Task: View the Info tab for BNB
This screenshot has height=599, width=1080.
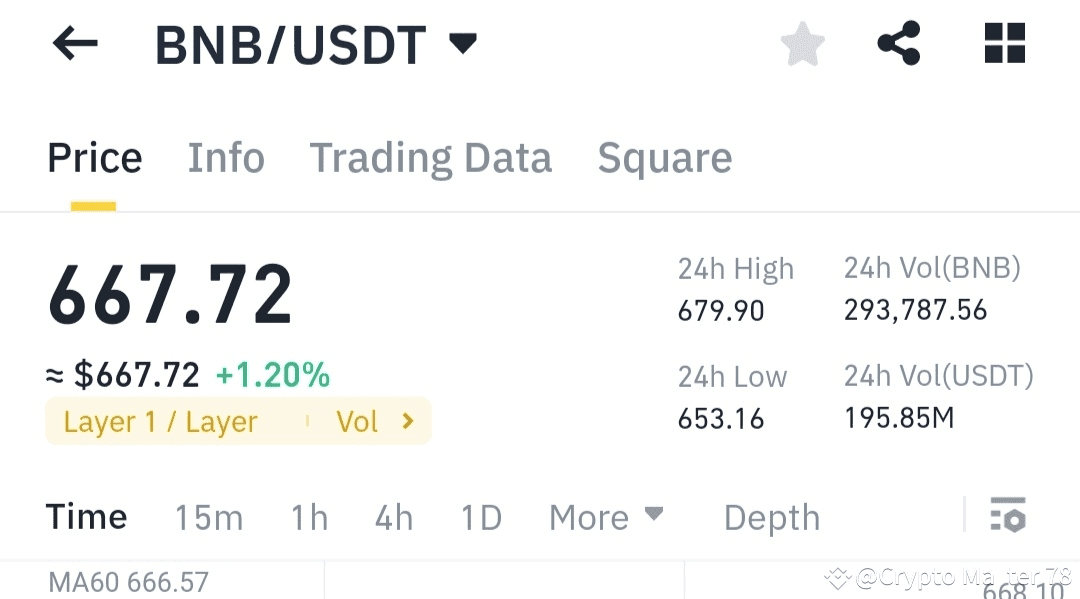Action: 226,157
